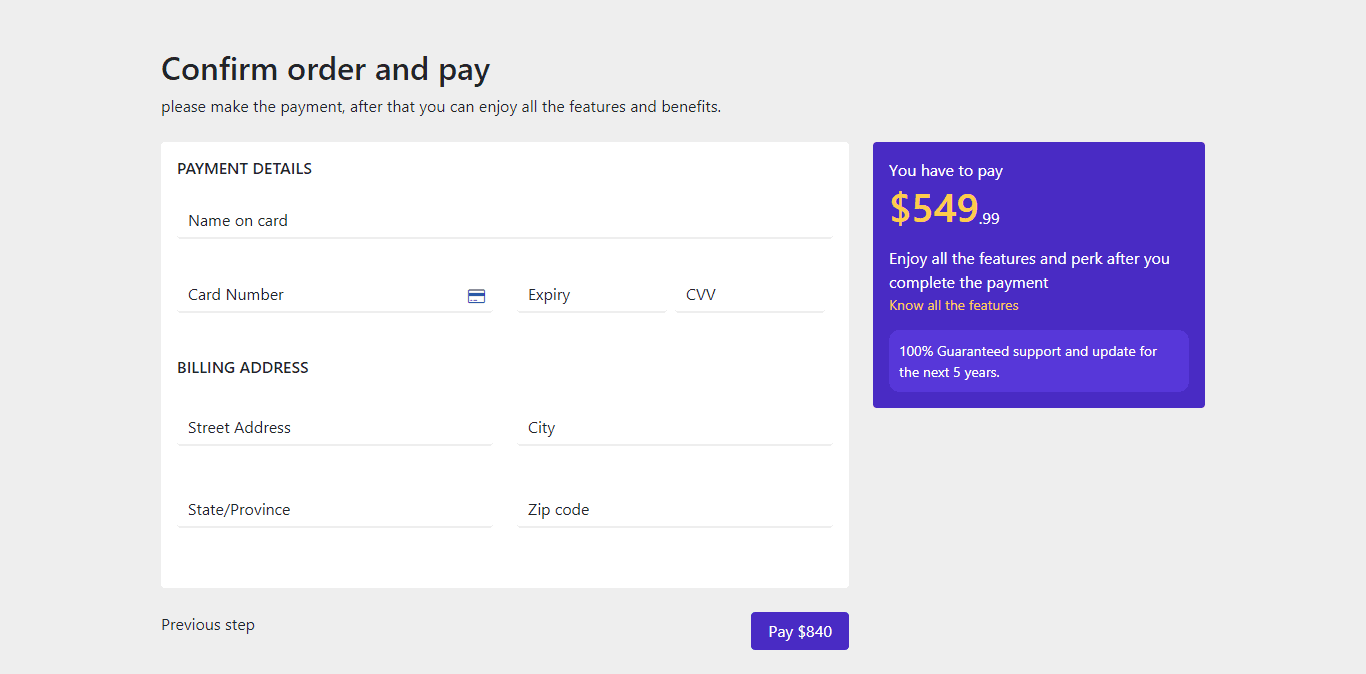Click the Pay $840 button
1366x674 pixels.
click(799, 631)
